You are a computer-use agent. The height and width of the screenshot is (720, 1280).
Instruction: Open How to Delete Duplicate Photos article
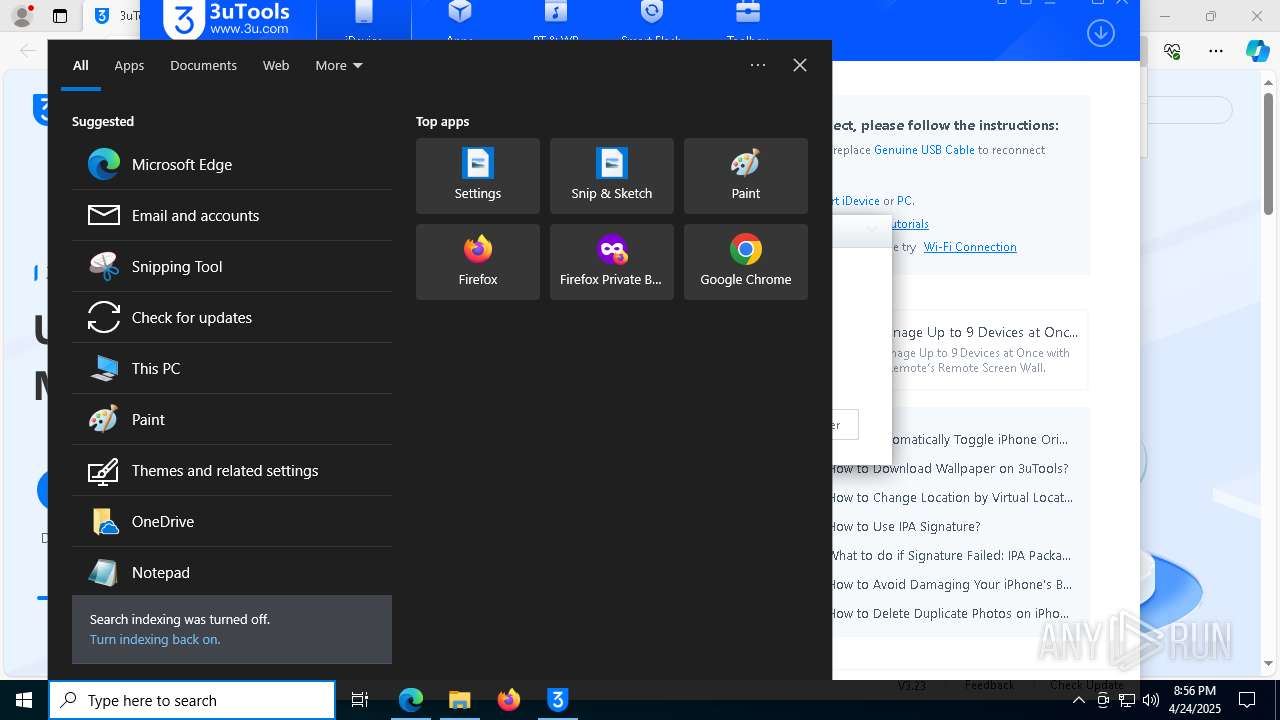pyautogui.click(x=950, y=613)
